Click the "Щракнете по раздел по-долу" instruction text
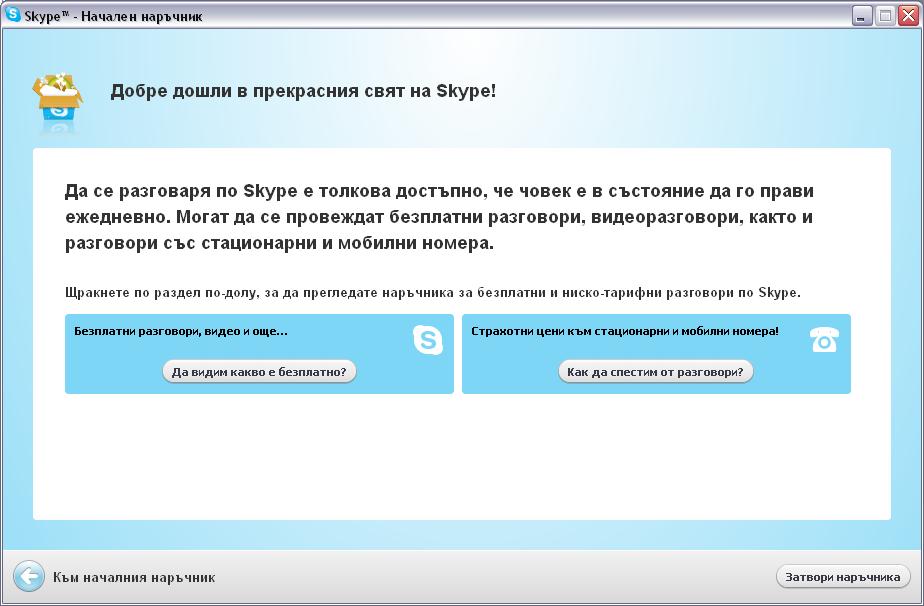The width and height of the screenshot is (924, 606). coord(433,293)
